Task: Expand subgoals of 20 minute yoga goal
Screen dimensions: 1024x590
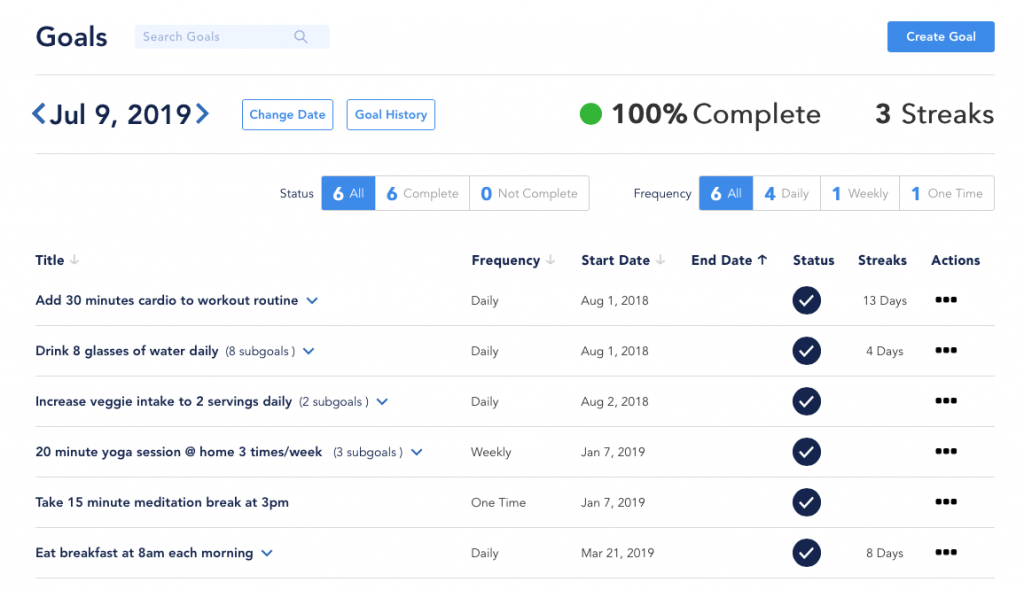Action: coord(417,452)
